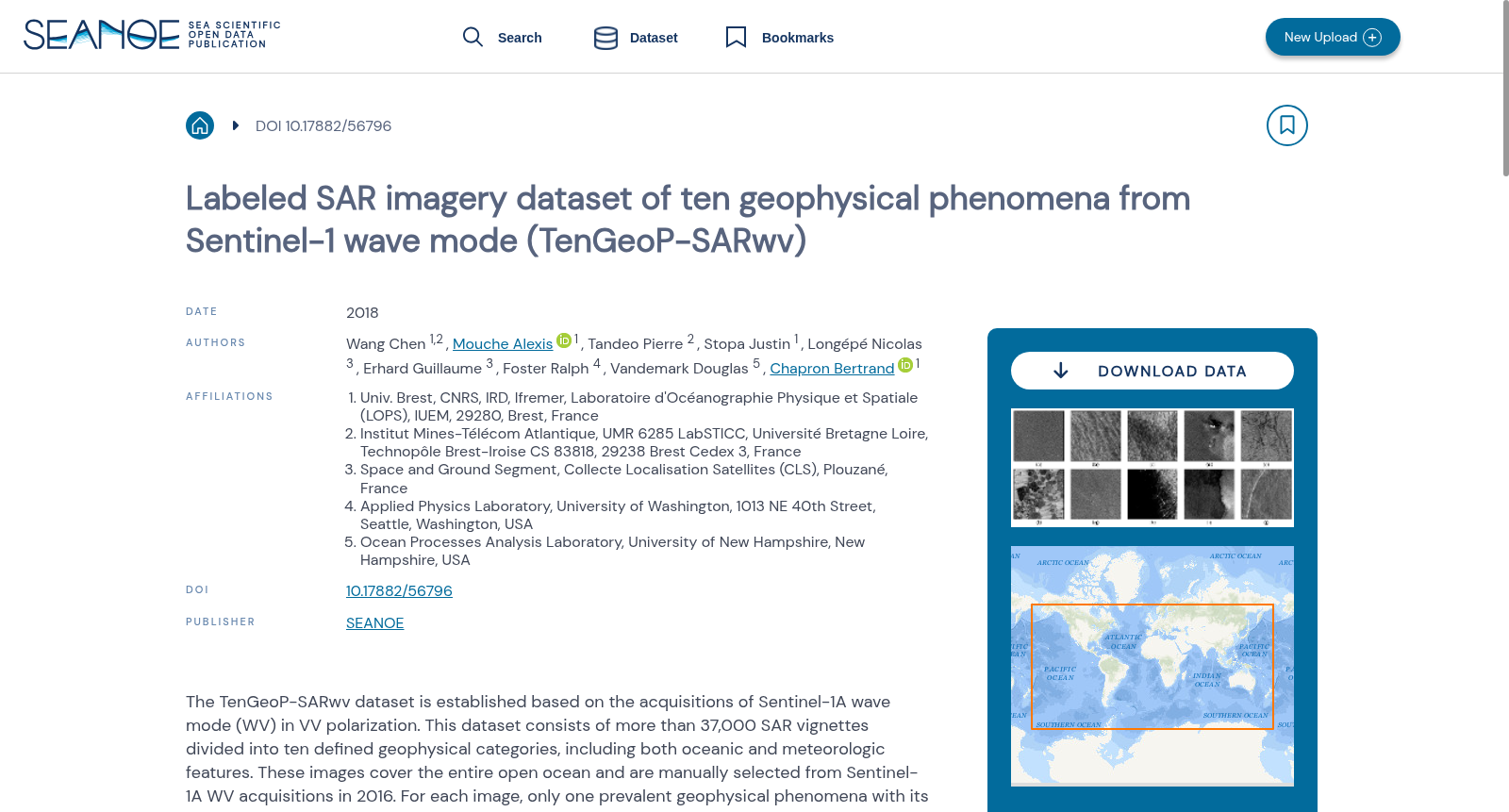This screenshot has height=812, width=1509.
Task: Select breadcrumb DOI 10.17882/56796
Action: point(323,126)
